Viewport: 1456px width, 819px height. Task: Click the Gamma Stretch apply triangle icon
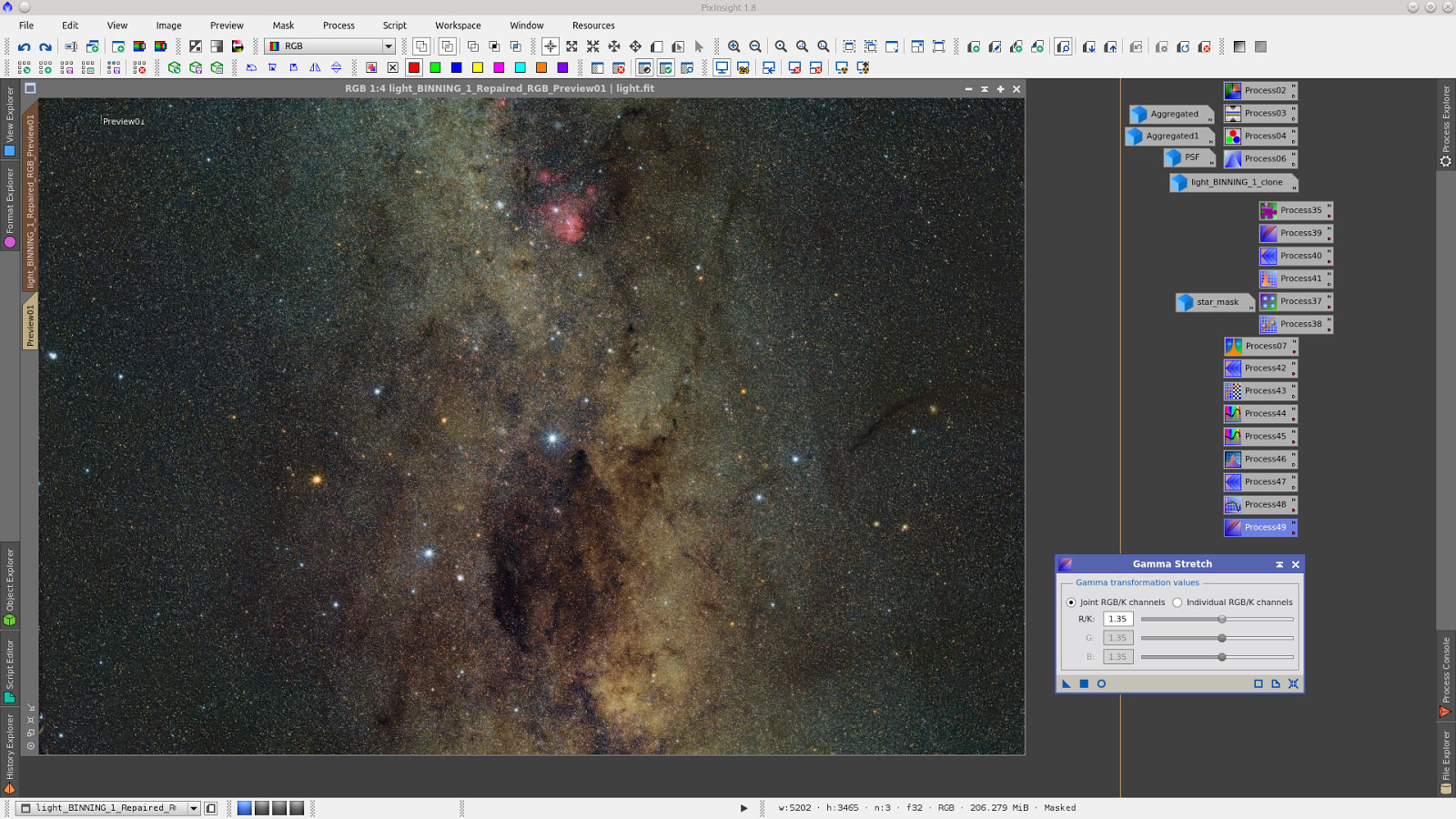(1067, 683)
